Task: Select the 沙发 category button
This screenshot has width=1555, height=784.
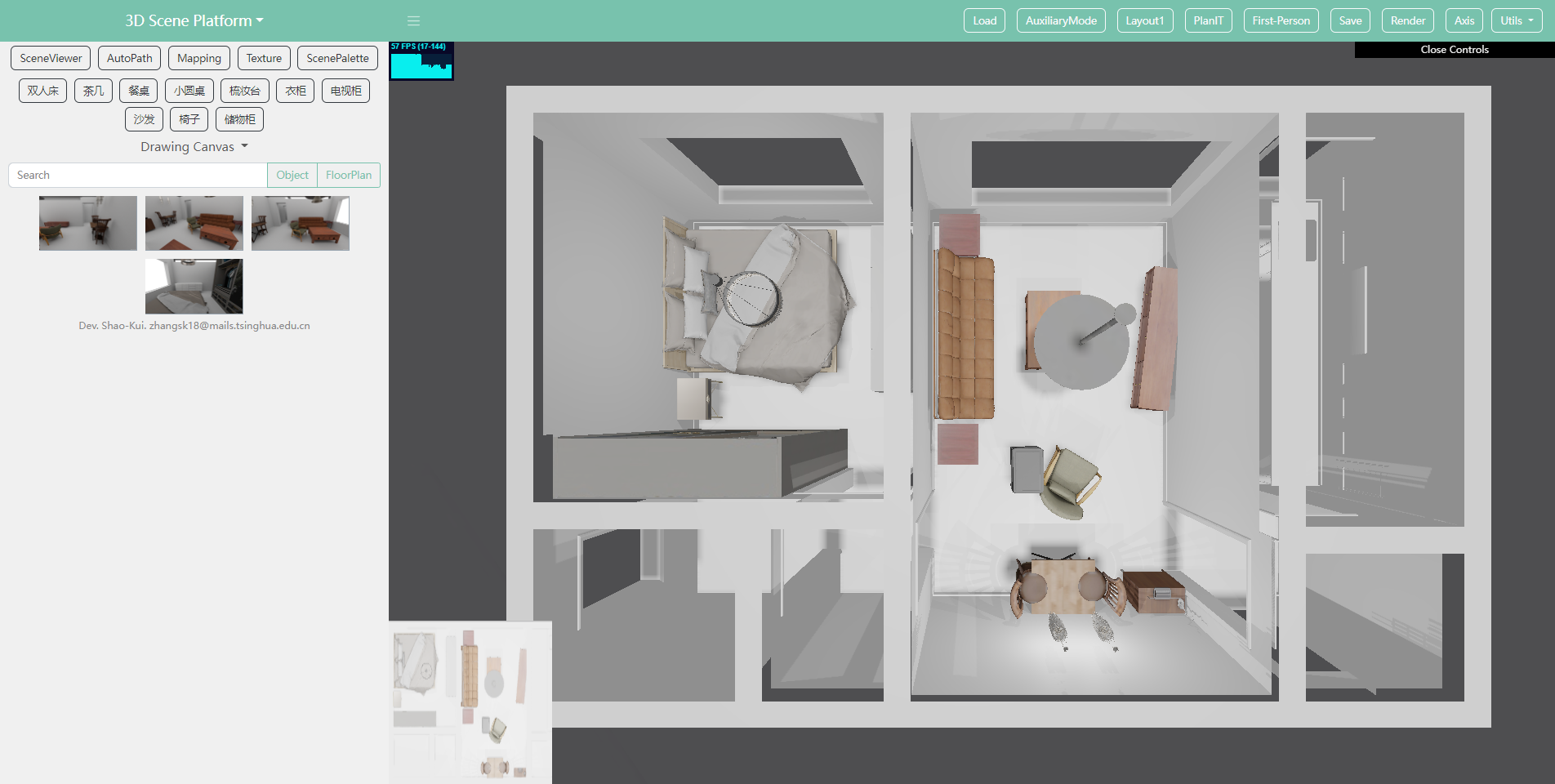Action: pyautogui.click(x=144, y=119)
